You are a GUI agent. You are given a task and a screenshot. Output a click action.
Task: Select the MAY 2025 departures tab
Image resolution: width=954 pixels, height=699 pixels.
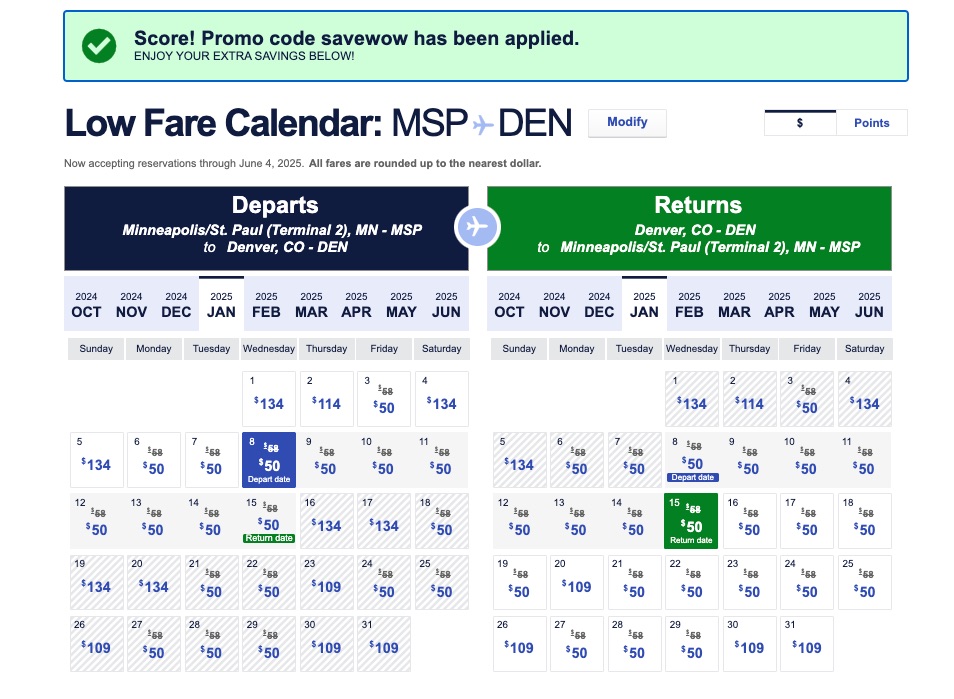401,305
